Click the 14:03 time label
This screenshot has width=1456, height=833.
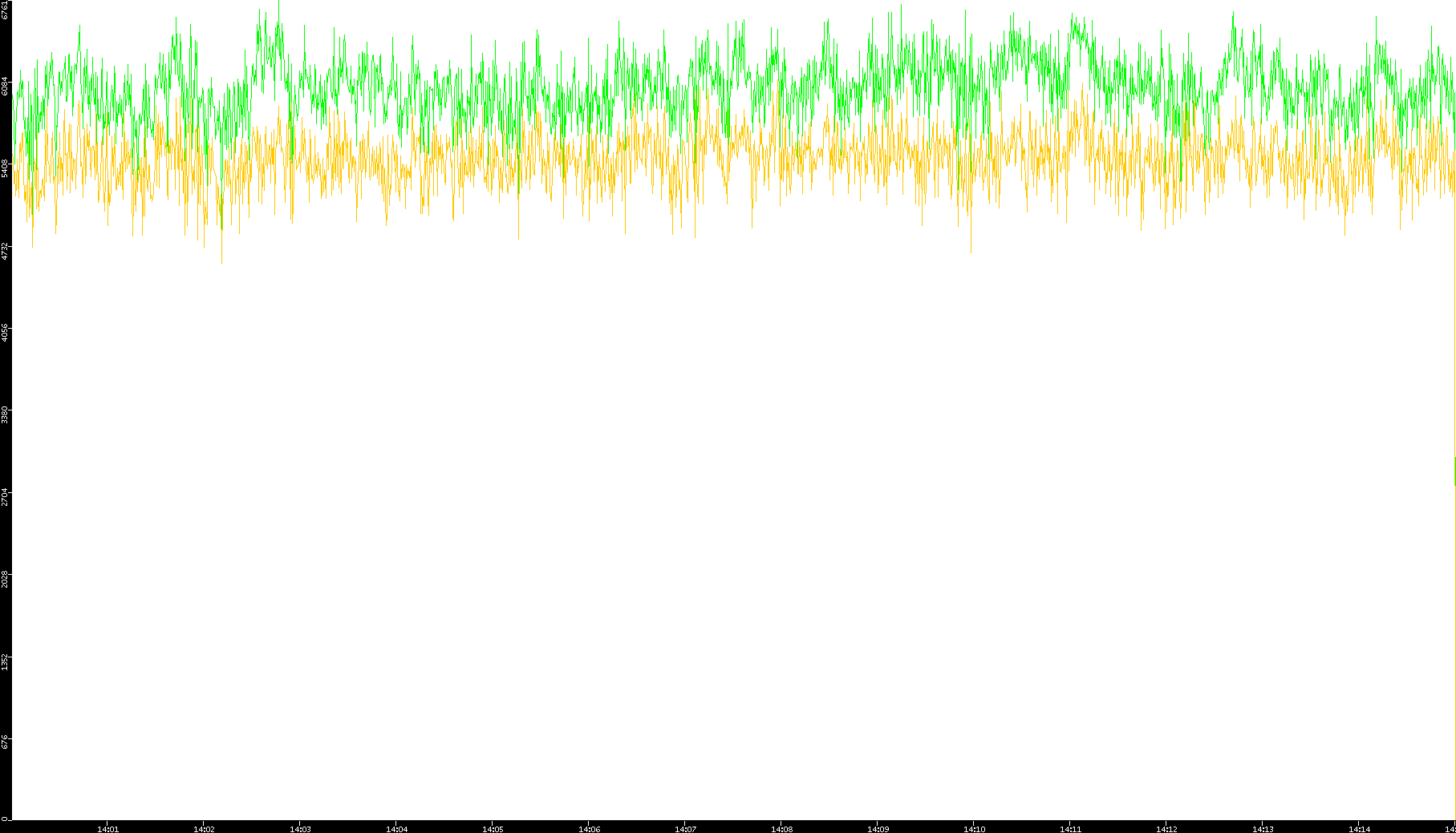click(x=300, y=829)
